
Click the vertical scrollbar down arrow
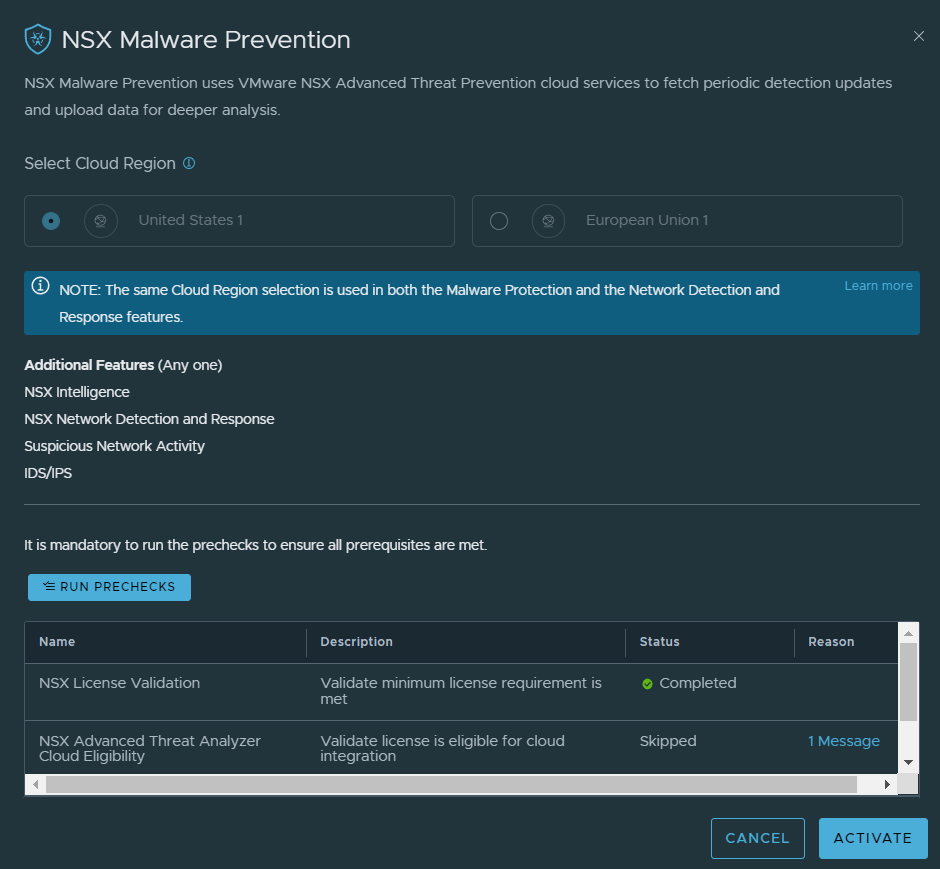click(909, 763)
